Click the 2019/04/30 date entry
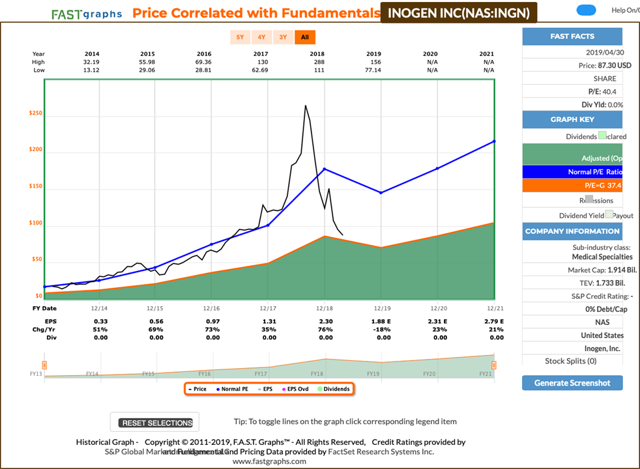Image resolution: width=640 pixels, height=469 pixels. (x=605, y=52)
